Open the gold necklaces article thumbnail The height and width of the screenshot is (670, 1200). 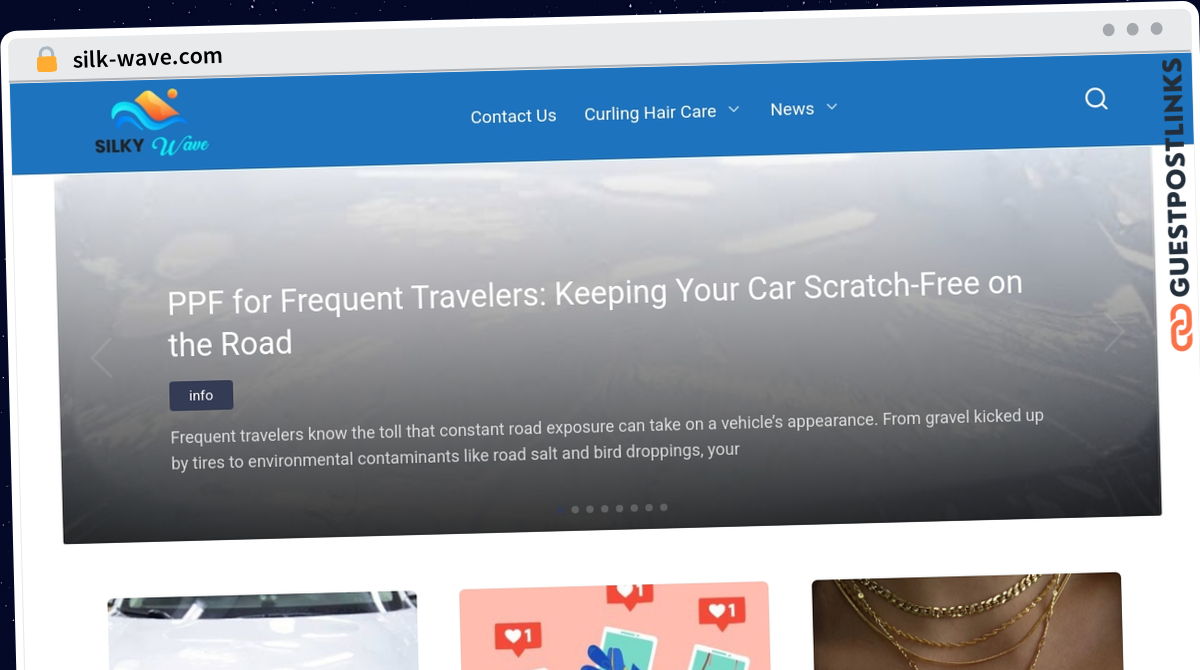click(x=967, y=621)
